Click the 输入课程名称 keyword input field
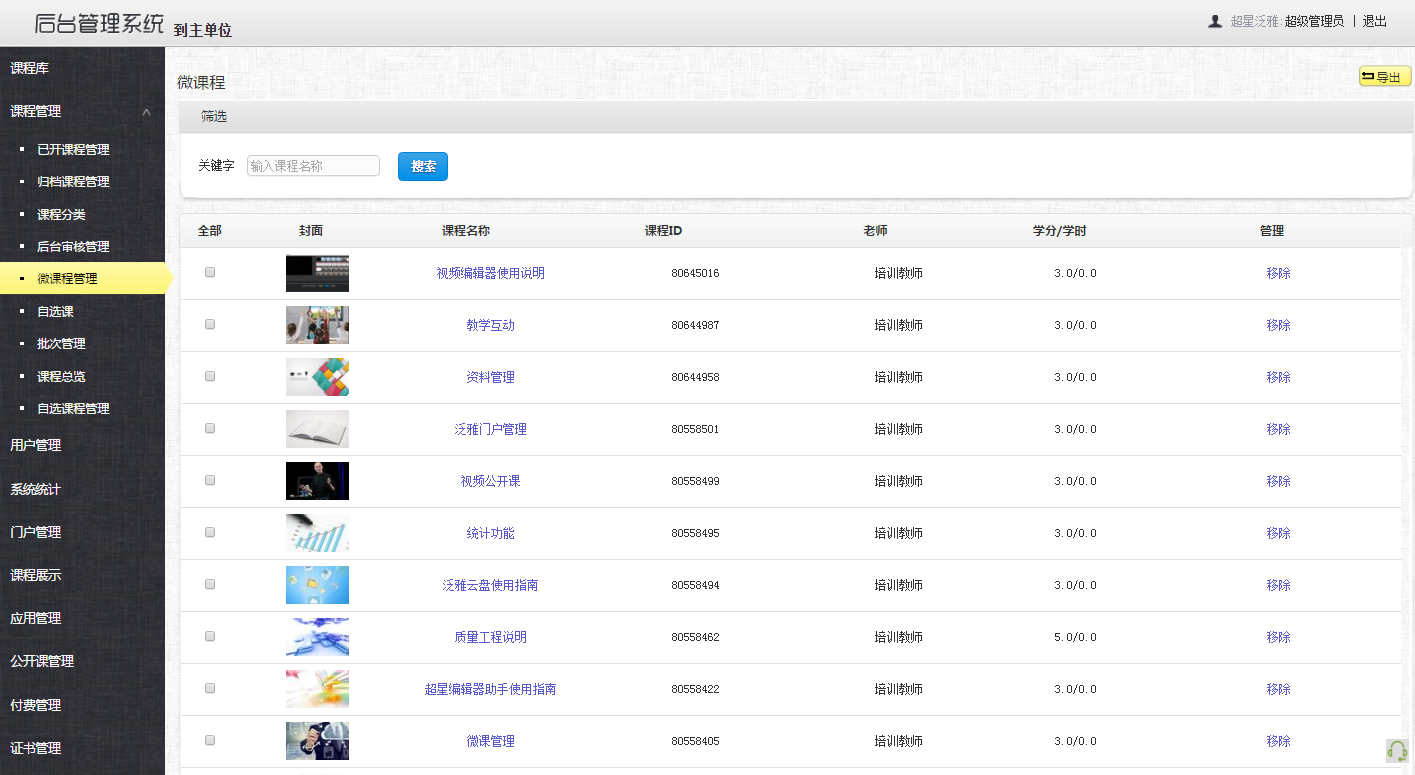 tap(314, 165)
